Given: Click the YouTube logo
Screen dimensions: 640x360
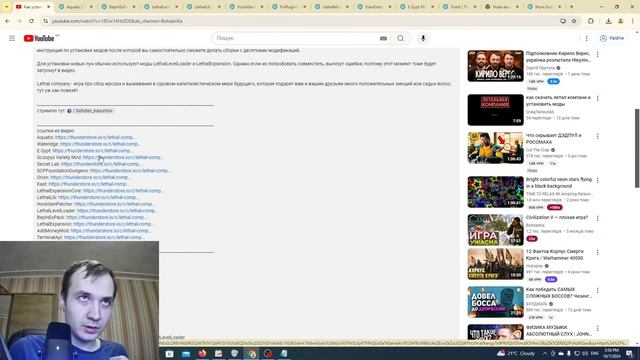Looking at the screenshot, I should coord(39,38).
